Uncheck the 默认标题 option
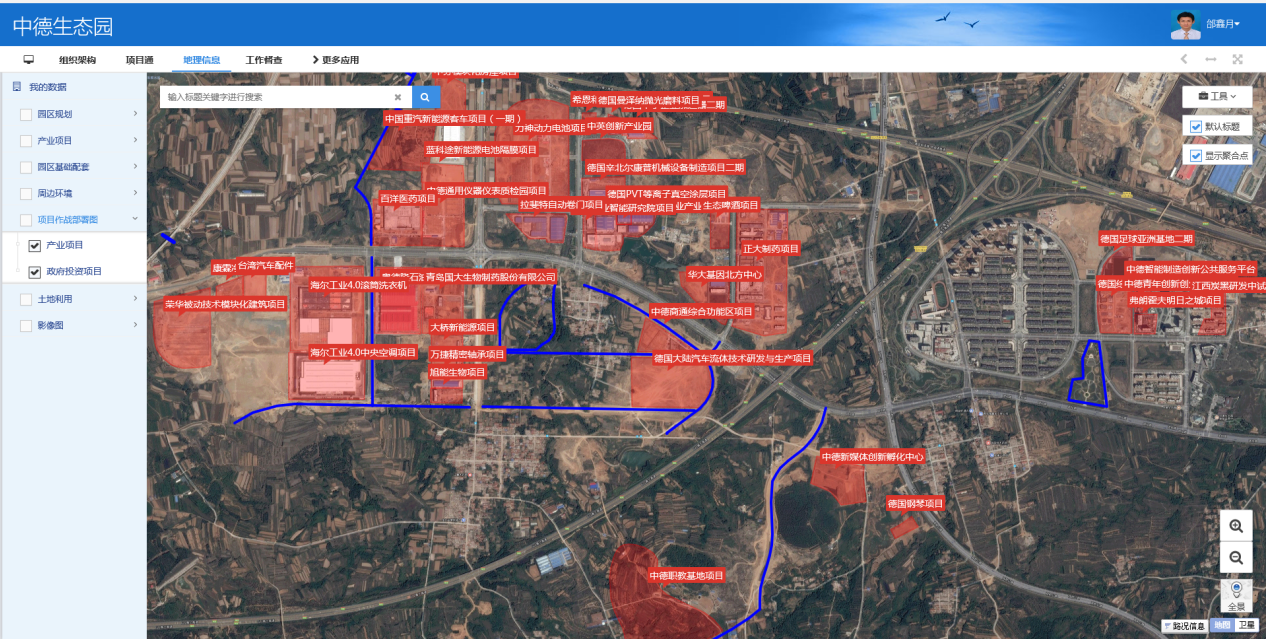Screen dimensions: 1266x639 [1196, 127]
